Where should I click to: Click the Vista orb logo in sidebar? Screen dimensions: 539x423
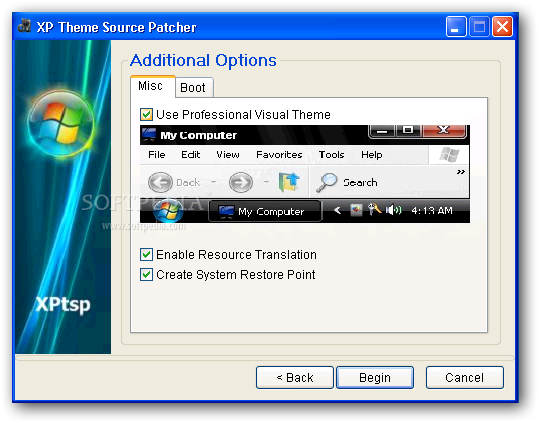pyautogui.click(x=60, y=125)
